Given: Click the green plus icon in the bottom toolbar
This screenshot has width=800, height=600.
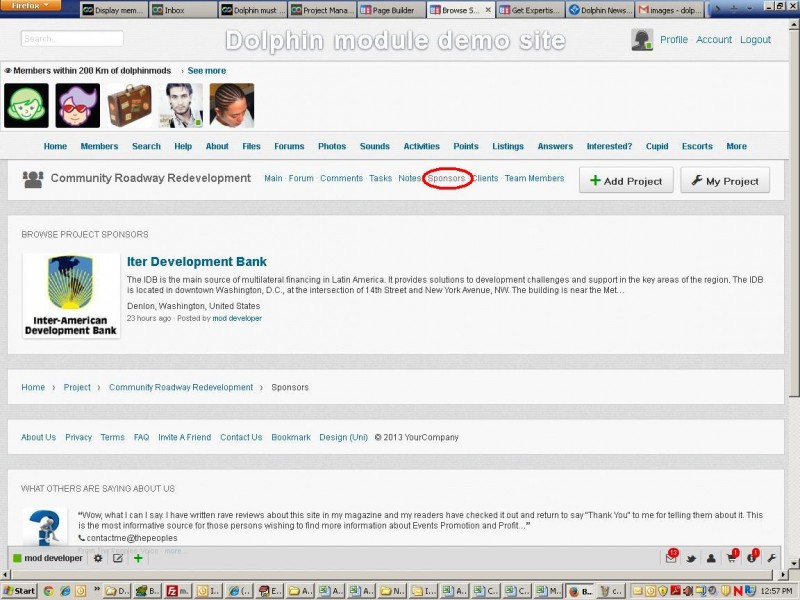Looking at the screenshot, I should [138, 558].
